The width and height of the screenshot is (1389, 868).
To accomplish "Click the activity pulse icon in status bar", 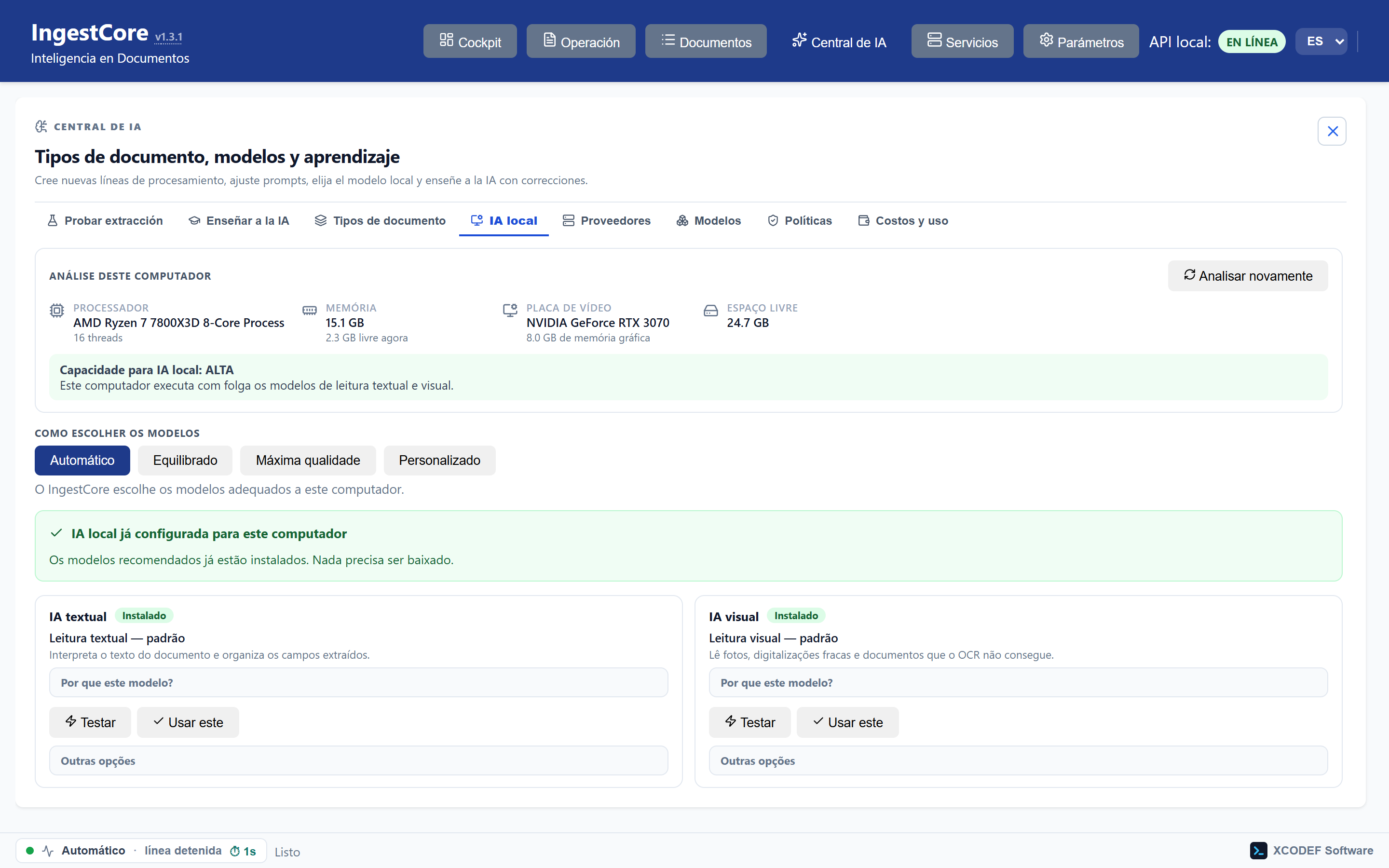I will [48, 851].
